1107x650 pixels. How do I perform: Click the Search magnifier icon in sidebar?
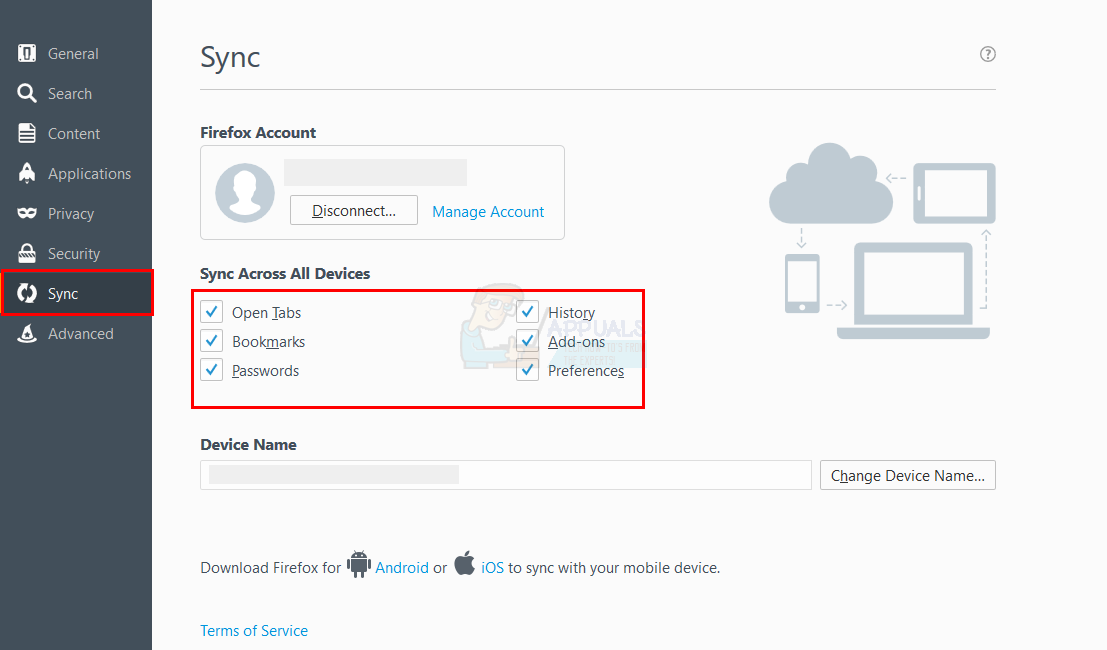coord(27,94)
